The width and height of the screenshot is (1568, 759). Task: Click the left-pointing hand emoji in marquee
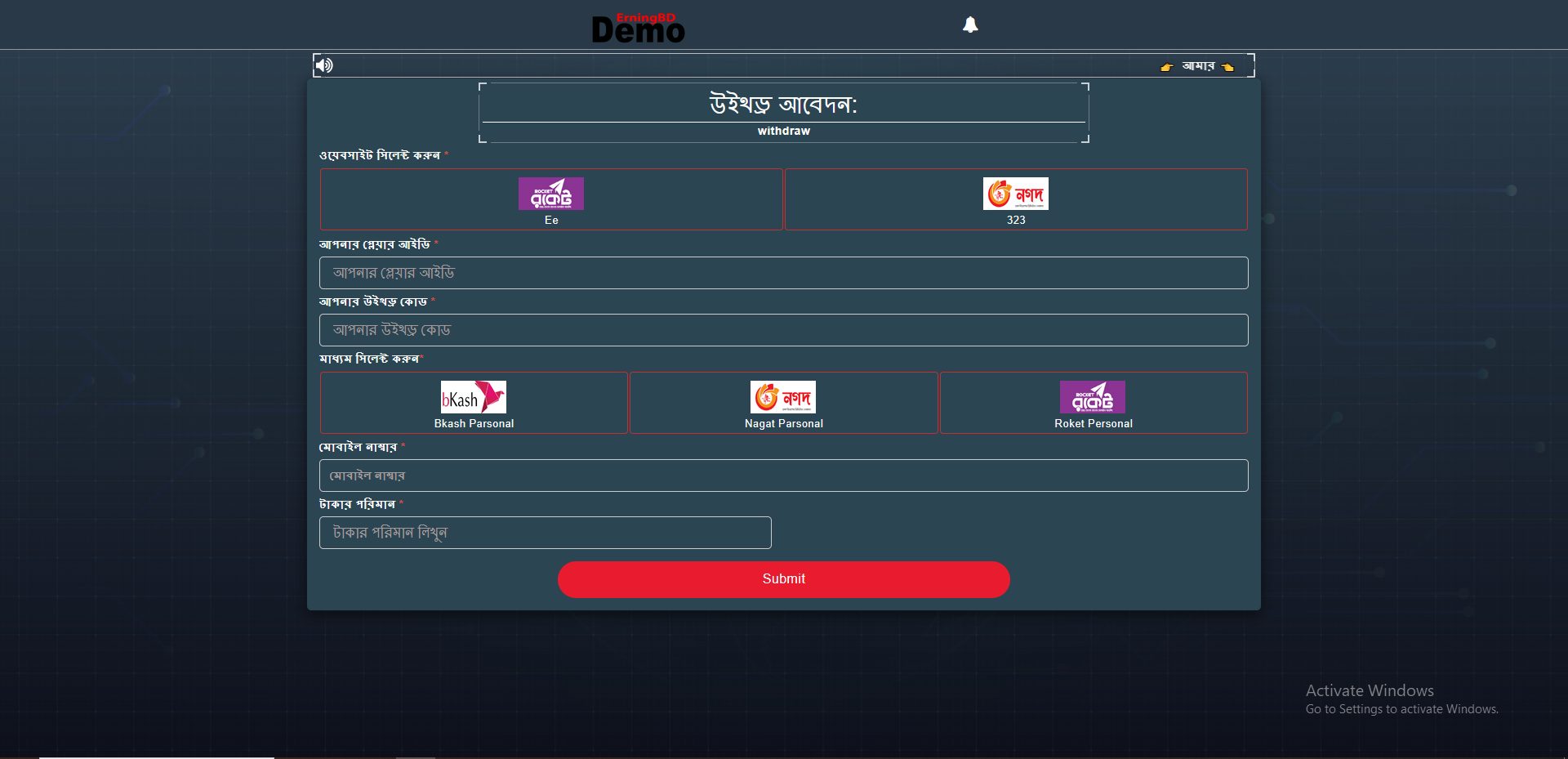tap(1227, 67)
